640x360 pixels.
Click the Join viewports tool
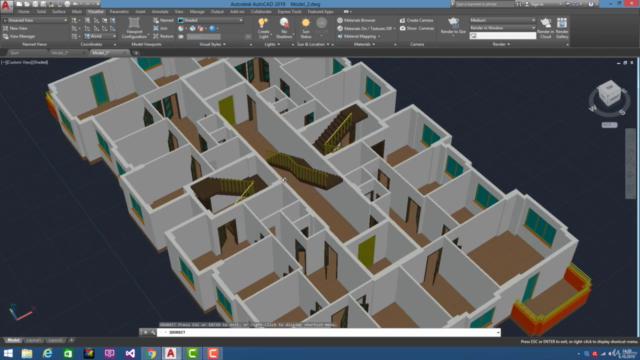[x=160, y=28]
